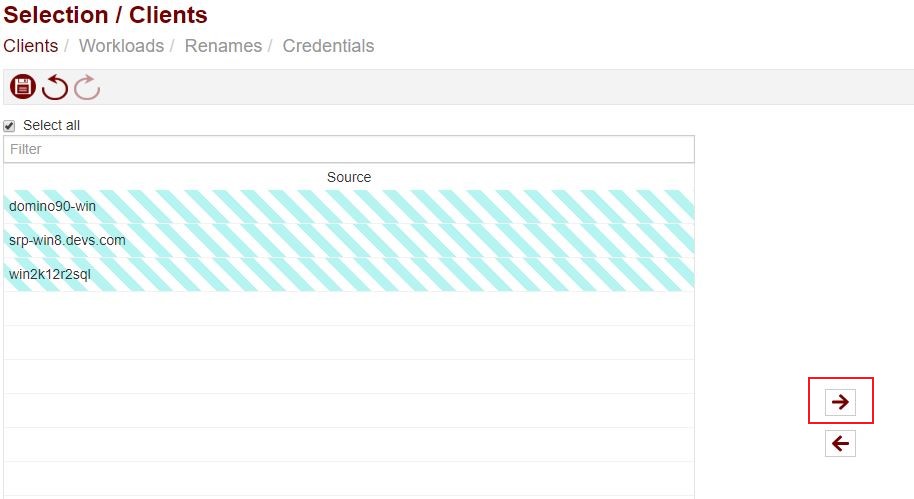Click the empty grey toolbar area right of Redo
Viewport: 914px width, 499px height.
[x=500, y=87]
